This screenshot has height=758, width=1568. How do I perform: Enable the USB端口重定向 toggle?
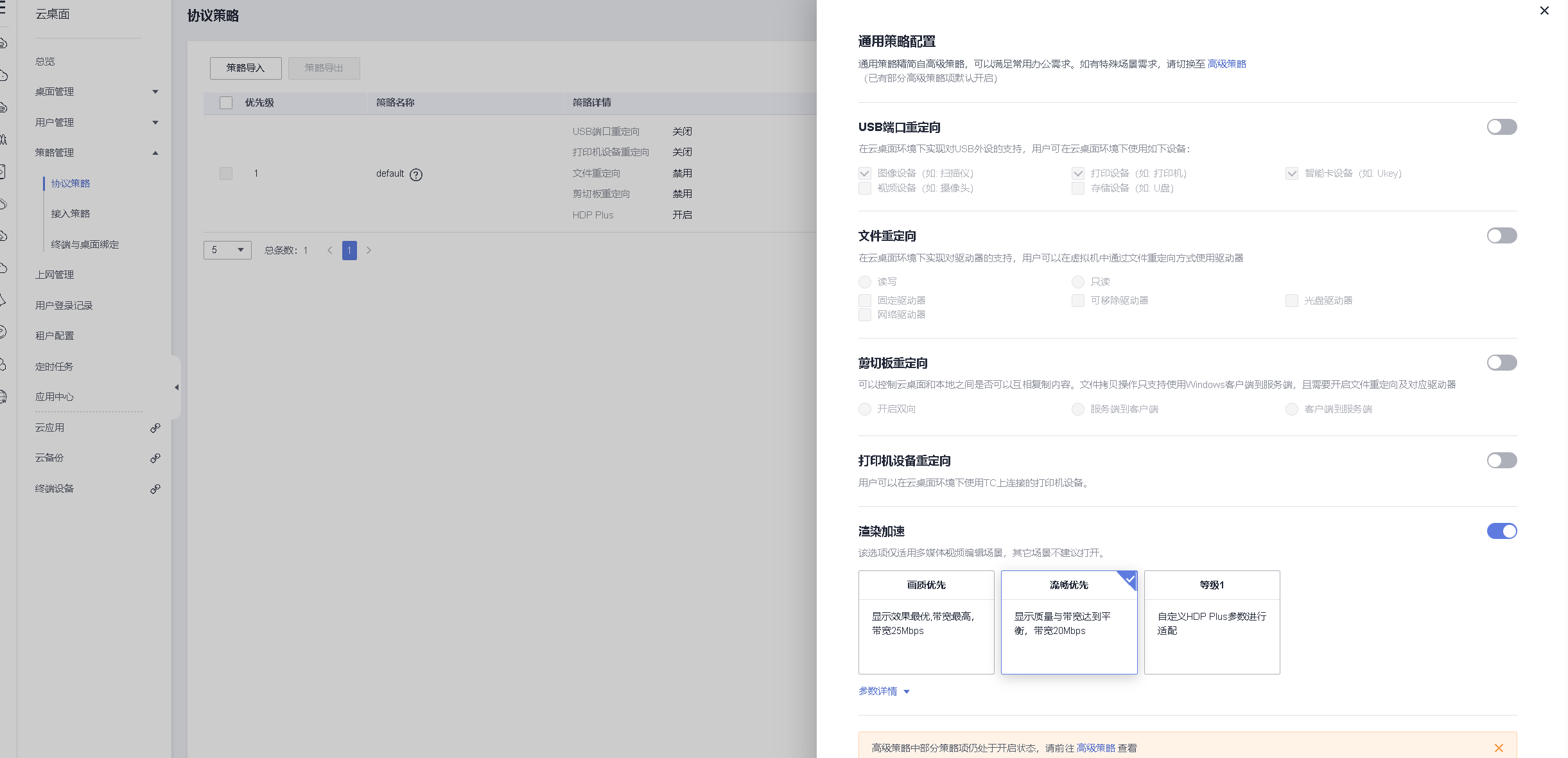click(x=1501, y=127)
